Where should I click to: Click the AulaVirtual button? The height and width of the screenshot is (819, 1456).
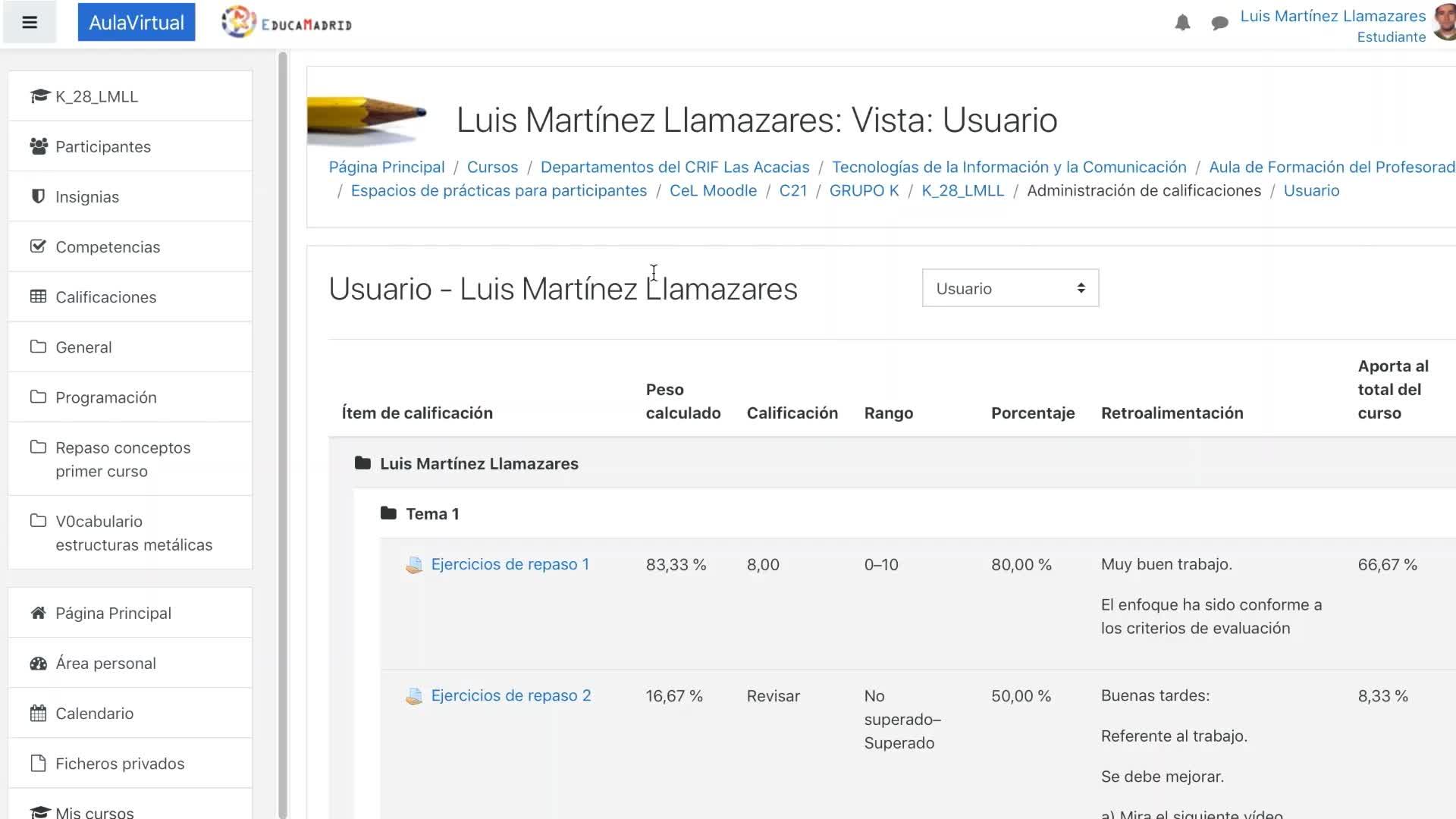pos(136,23)
